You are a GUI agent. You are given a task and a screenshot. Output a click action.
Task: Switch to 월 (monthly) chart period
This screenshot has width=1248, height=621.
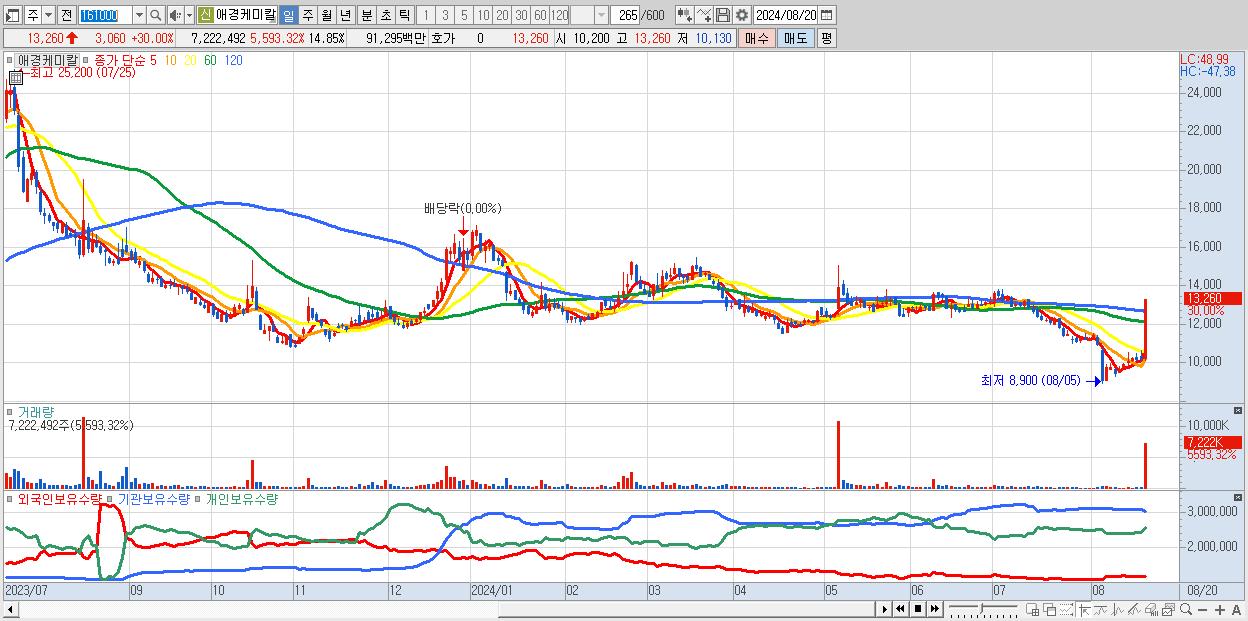[326, 15]
